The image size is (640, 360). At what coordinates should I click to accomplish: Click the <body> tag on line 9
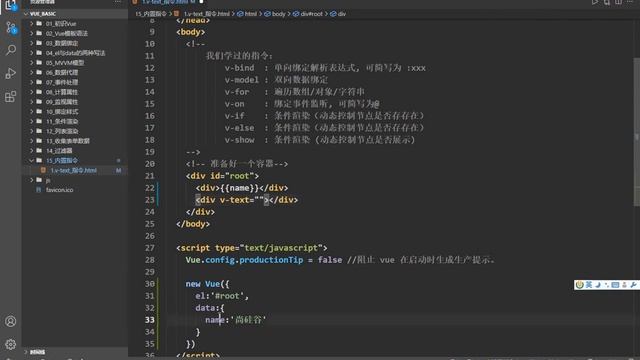point(191,32)
